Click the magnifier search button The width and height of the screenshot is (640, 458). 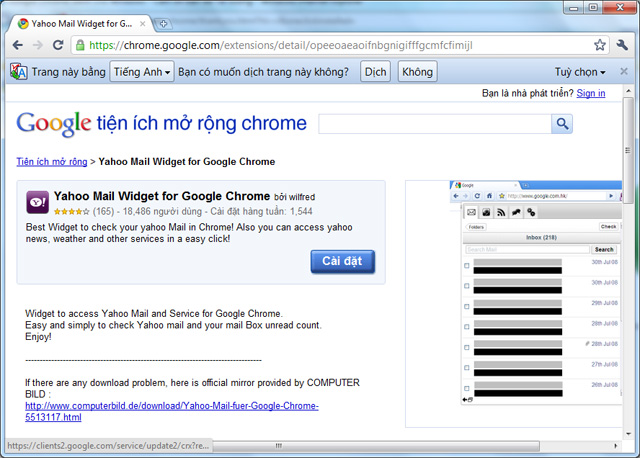pyautogui.click(x=562, y=124)
